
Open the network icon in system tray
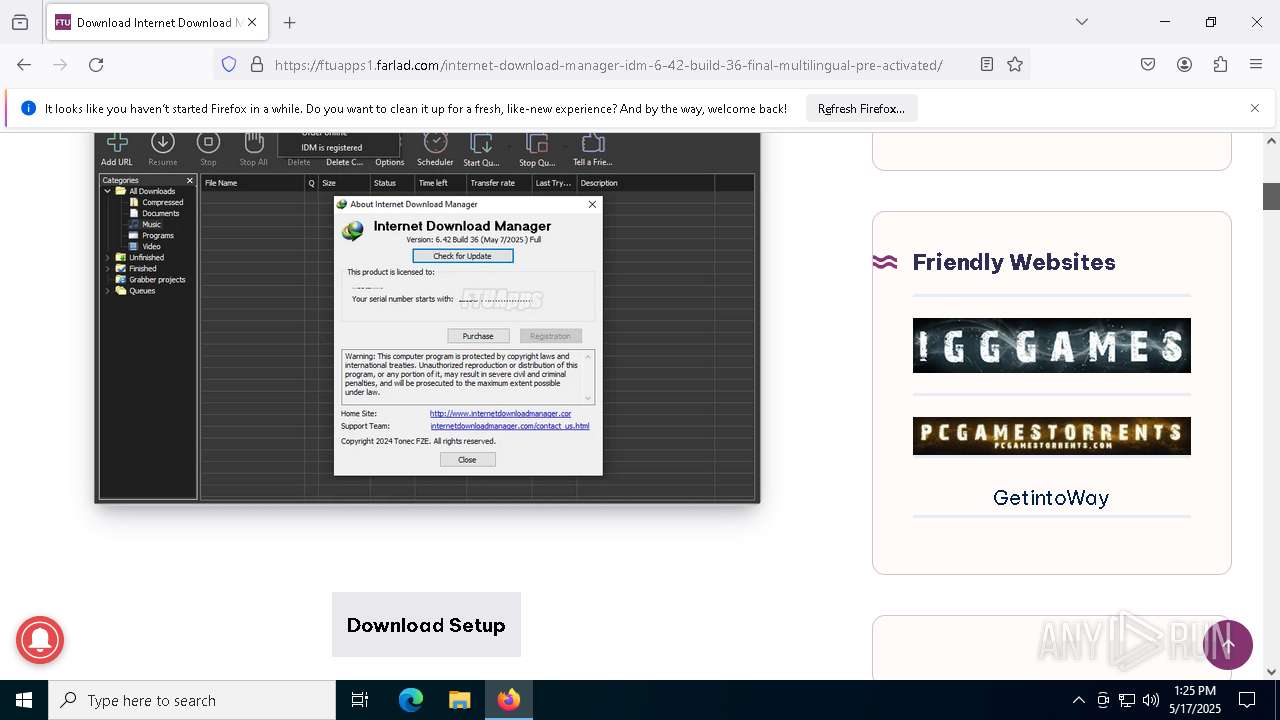(x=1127, y=700)
